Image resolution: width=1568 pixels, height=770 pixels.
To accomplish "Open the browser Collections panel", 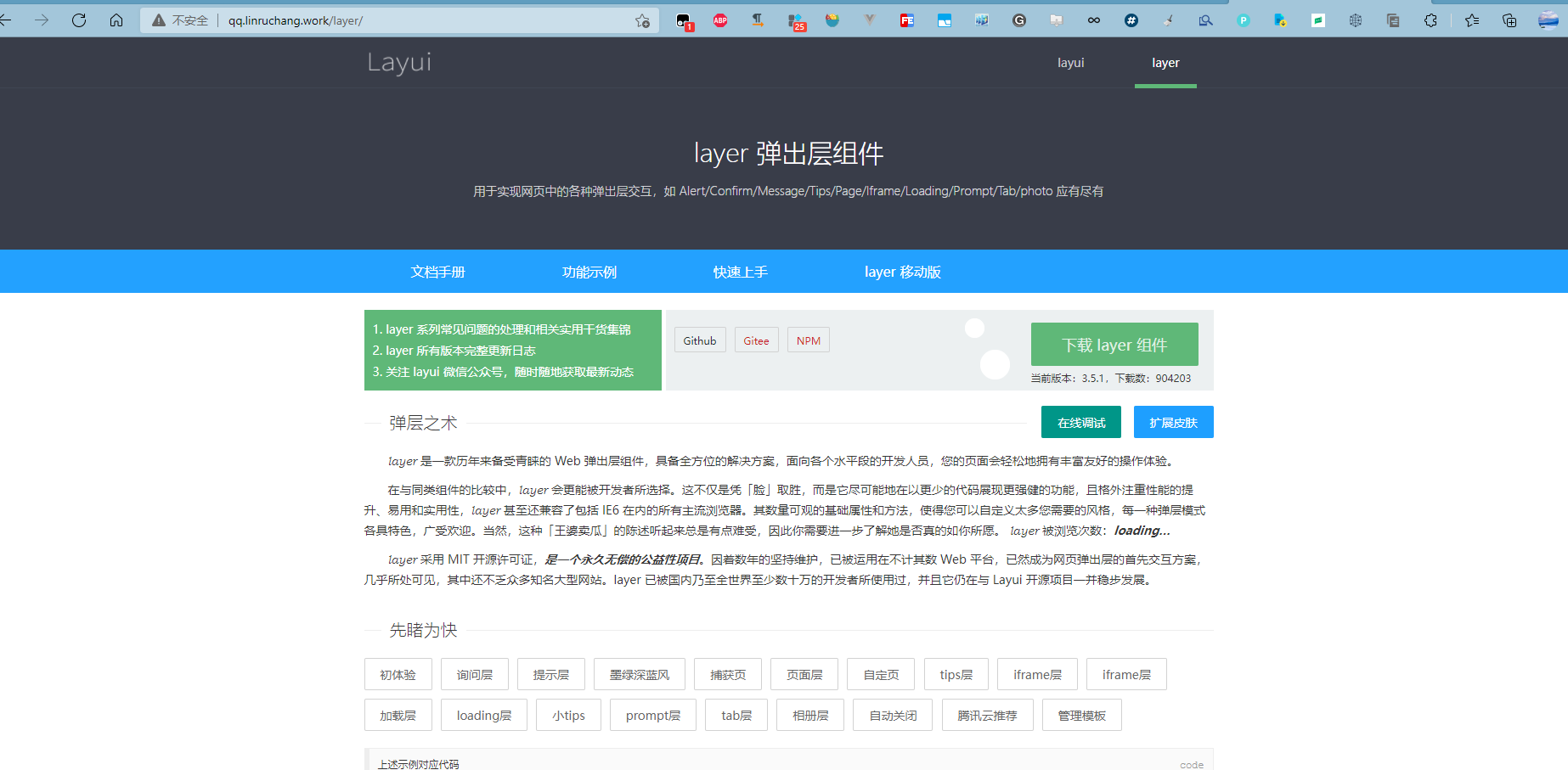I will pos(1509,20).
